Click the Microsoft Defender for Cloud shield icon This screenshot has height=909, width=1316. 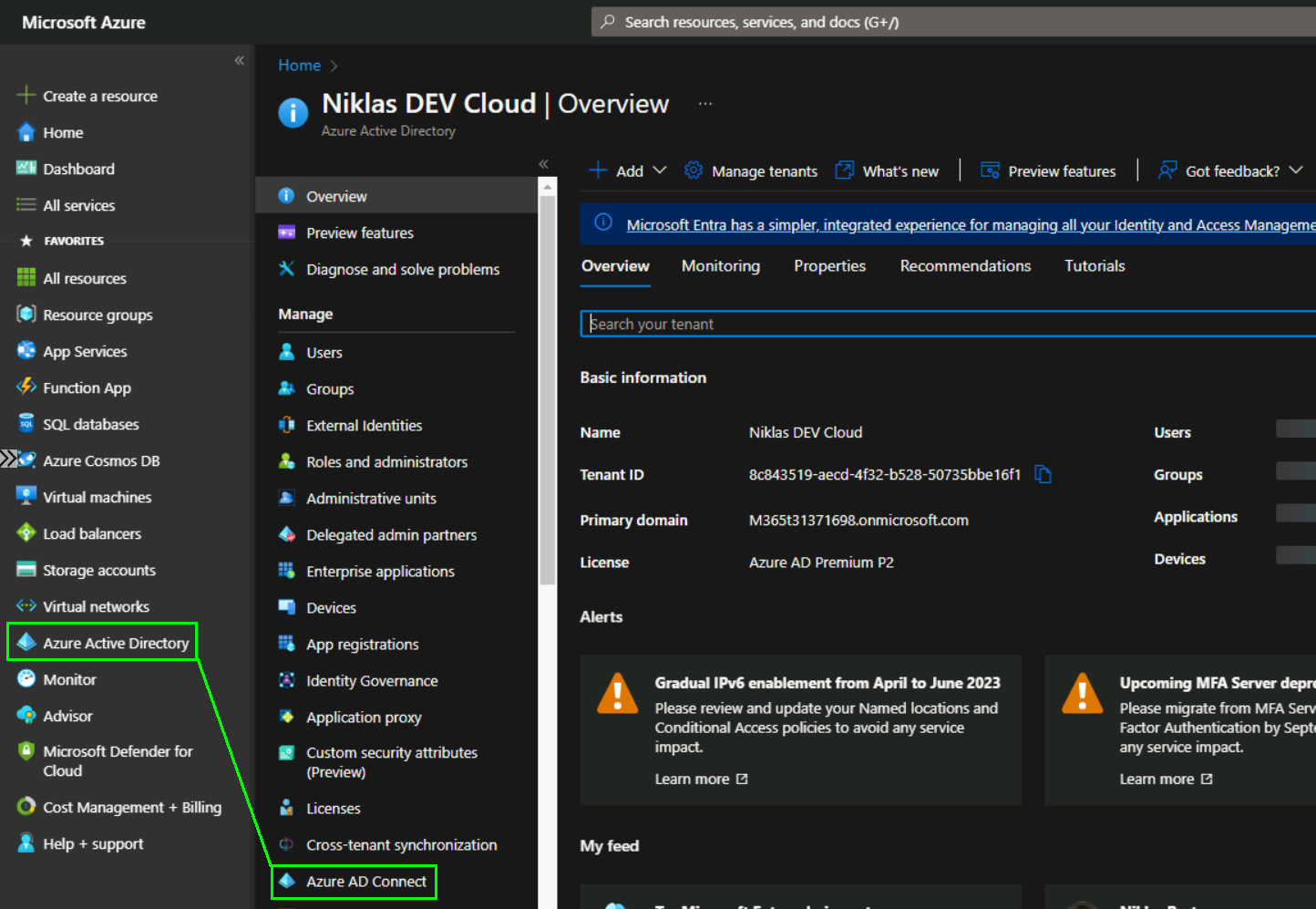(26, 751)
